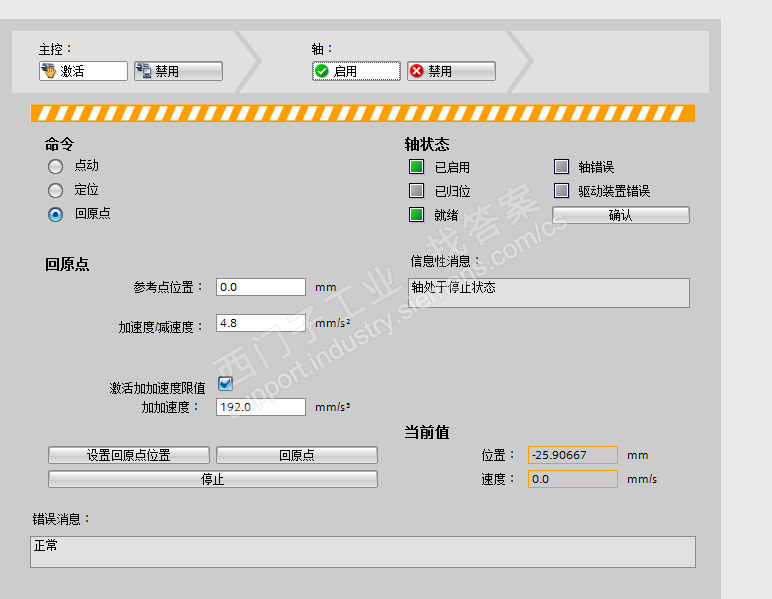Click the red cross 禁用 axis button
Viewport: 772px width, 599px height.
pos(451,71)
